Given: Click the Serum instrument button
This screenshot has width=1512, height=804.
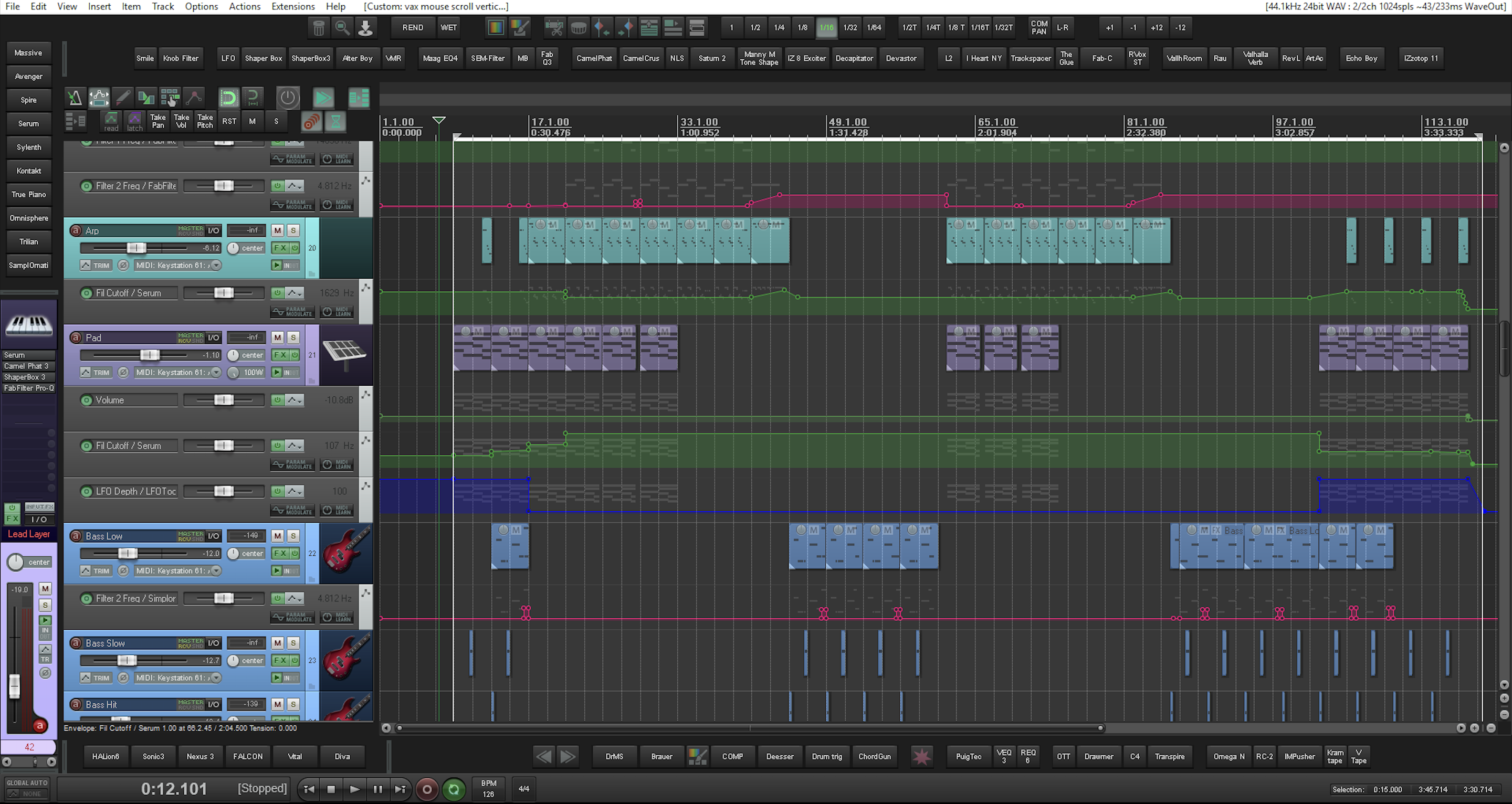Looking at the screenshot, I should pyautogui.click(x=29, y=123).
